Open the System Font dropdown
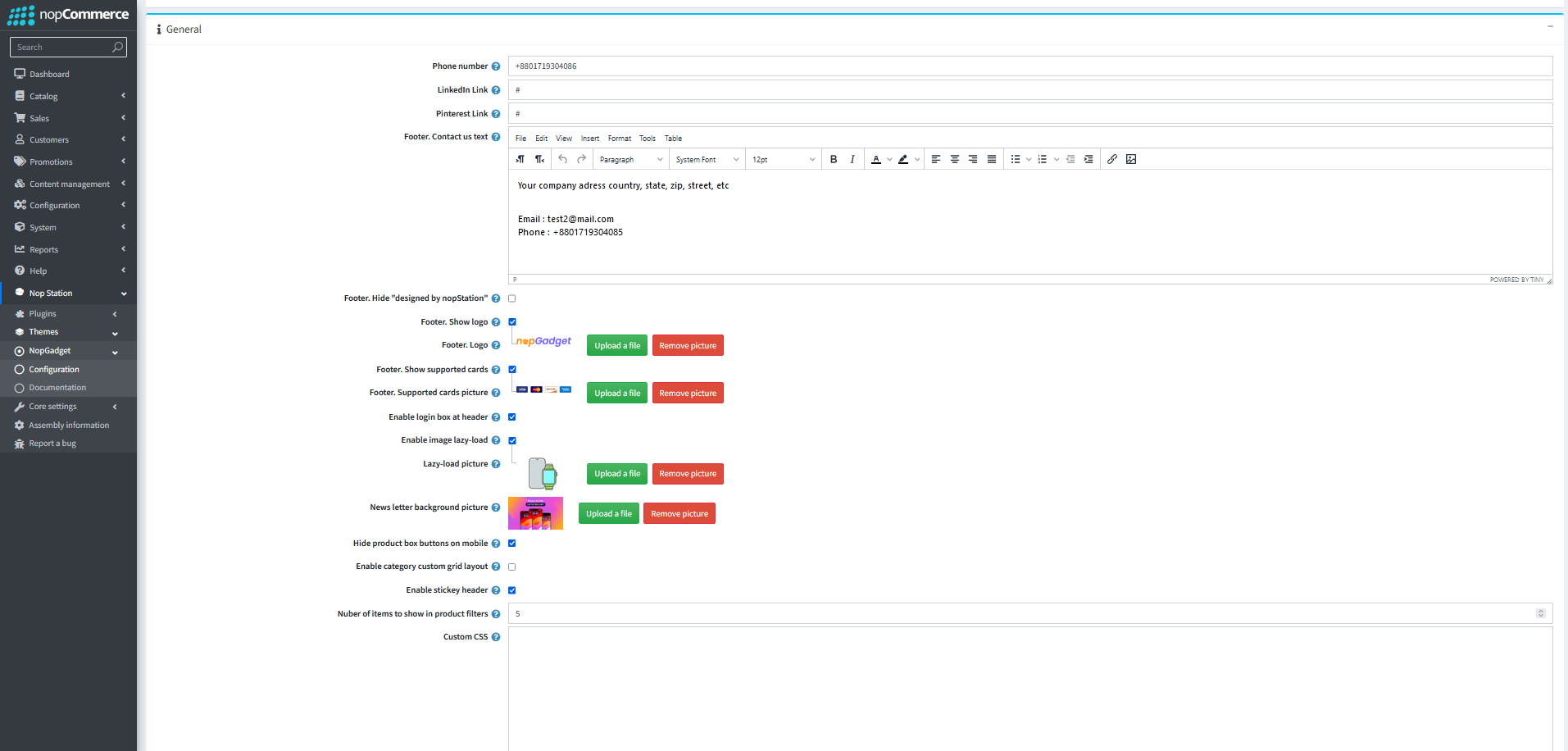This screenshot has width=1568, height=751. [x=707, y=159]
